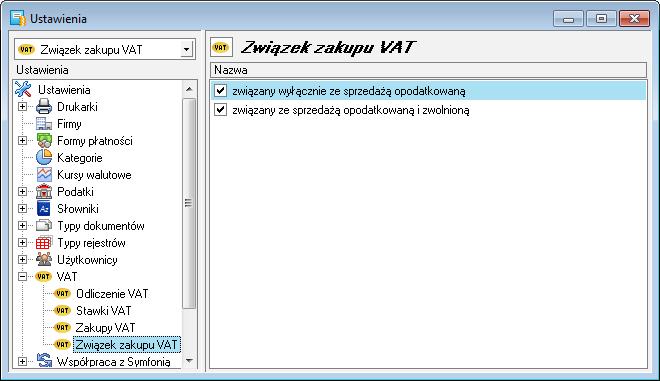Collapse the VAT tree node
Image resolution: width=660 pixels, height=381 pixels.
tap(22, 277)
